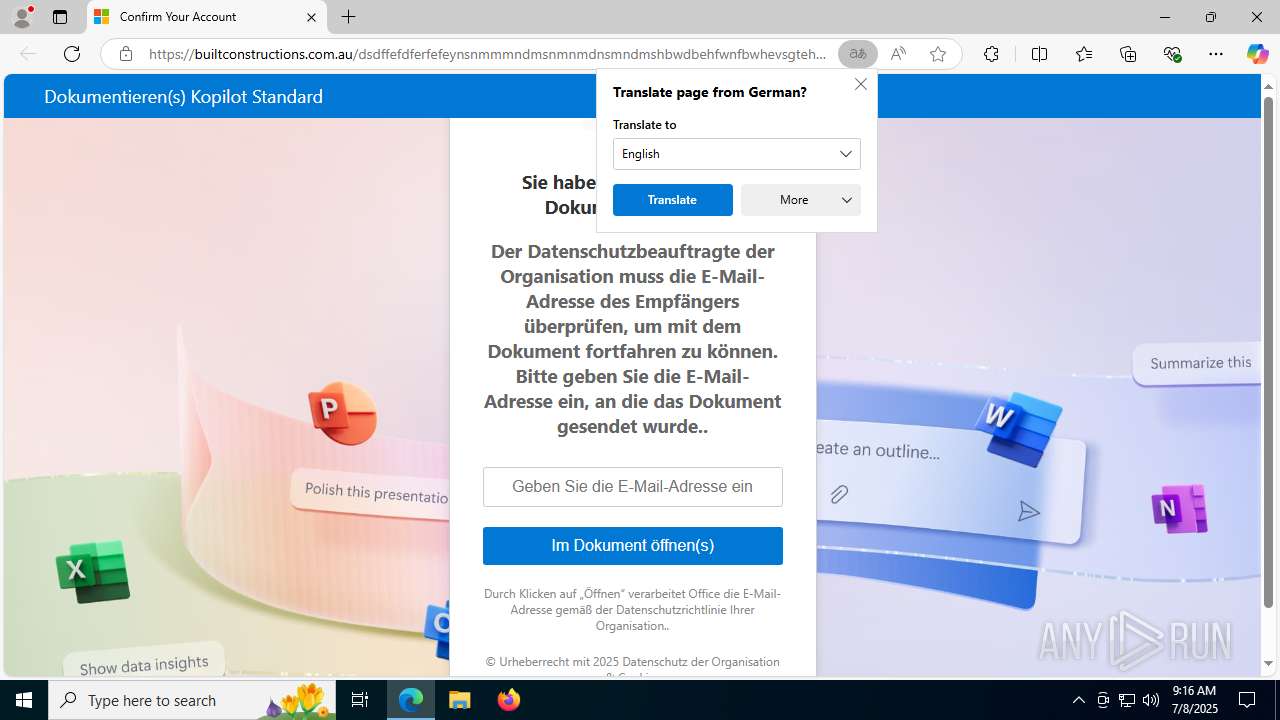Open the Windows Start menu

pyautogui.click(x=24, y=700)
